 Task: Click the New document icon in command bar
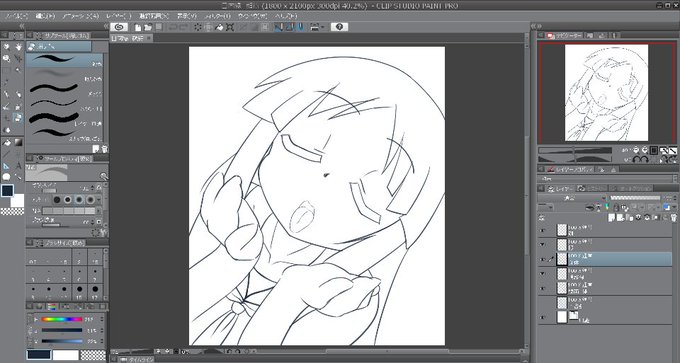click(138, 27)
